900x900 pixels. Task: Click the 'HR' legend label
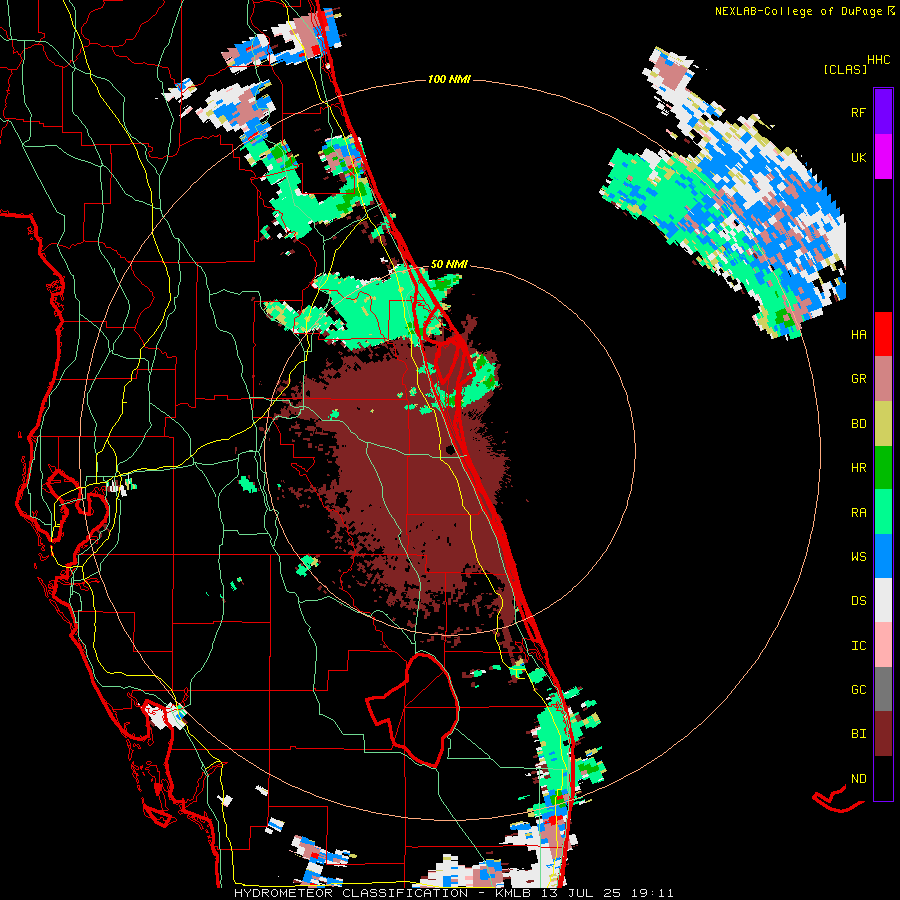[x=858, y=468]
